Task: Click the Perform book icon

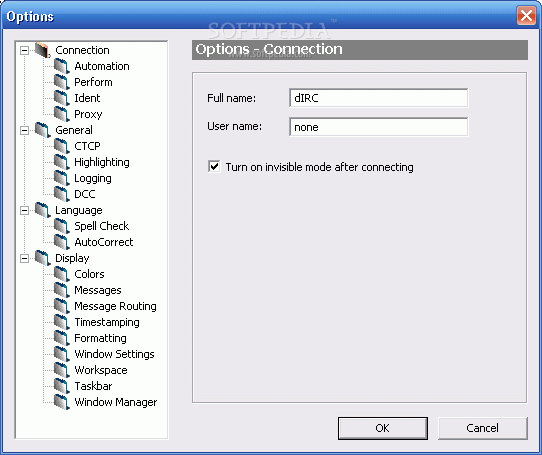Action: 62,82
